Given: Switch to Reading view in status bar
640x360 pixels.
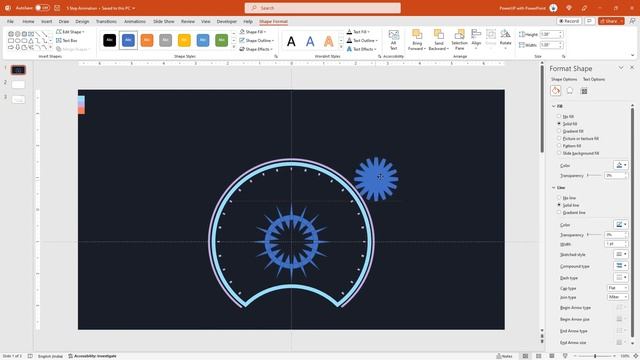Looking at the screenshot, I should (552, 356).
